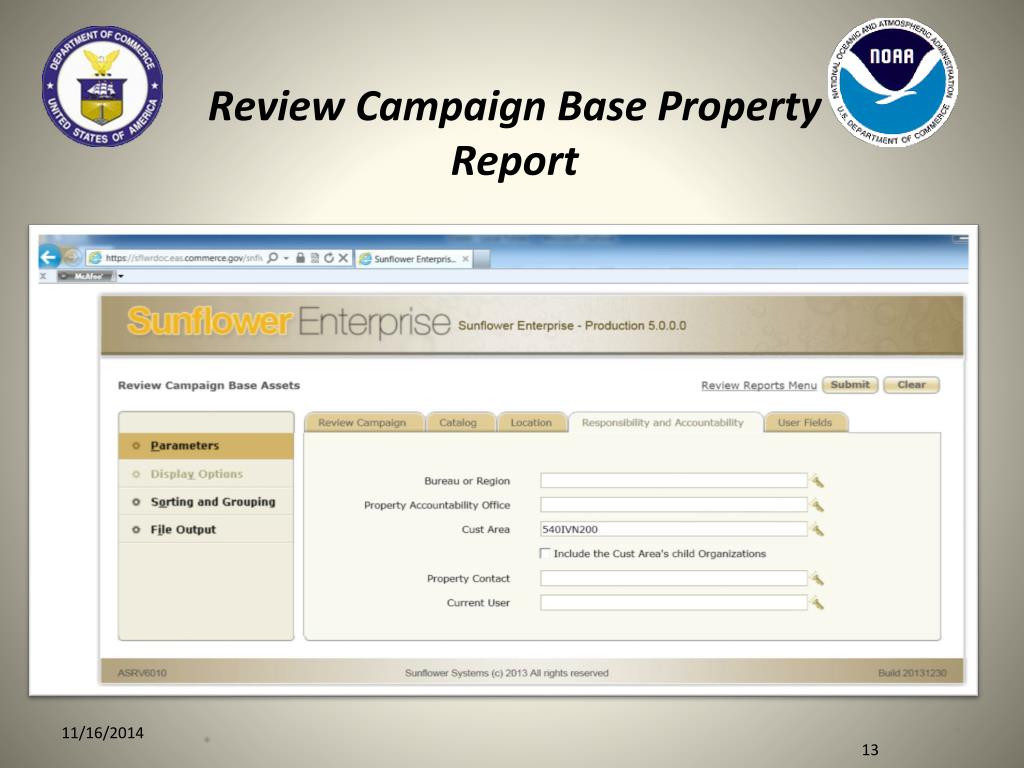
Task: Click the Sunflower Enterprise logo banner
Action: [289, 322]
